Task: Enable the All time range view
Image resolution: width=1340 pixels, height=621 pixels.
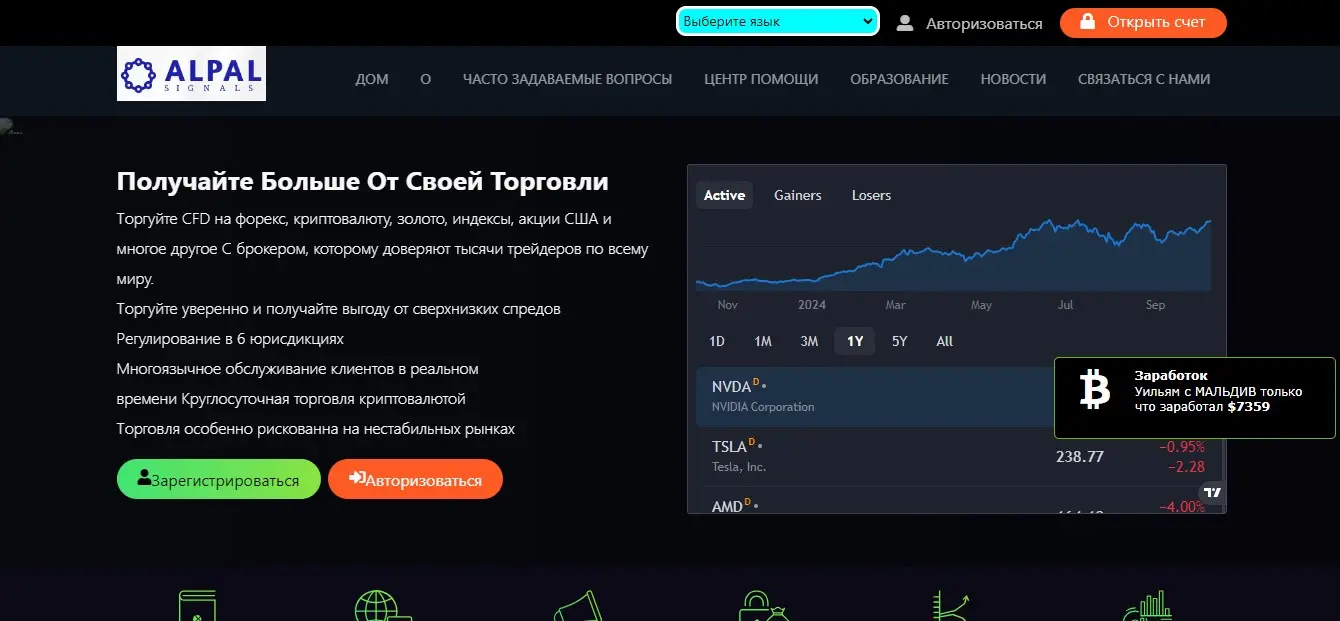Action: [x=943, y=341]
